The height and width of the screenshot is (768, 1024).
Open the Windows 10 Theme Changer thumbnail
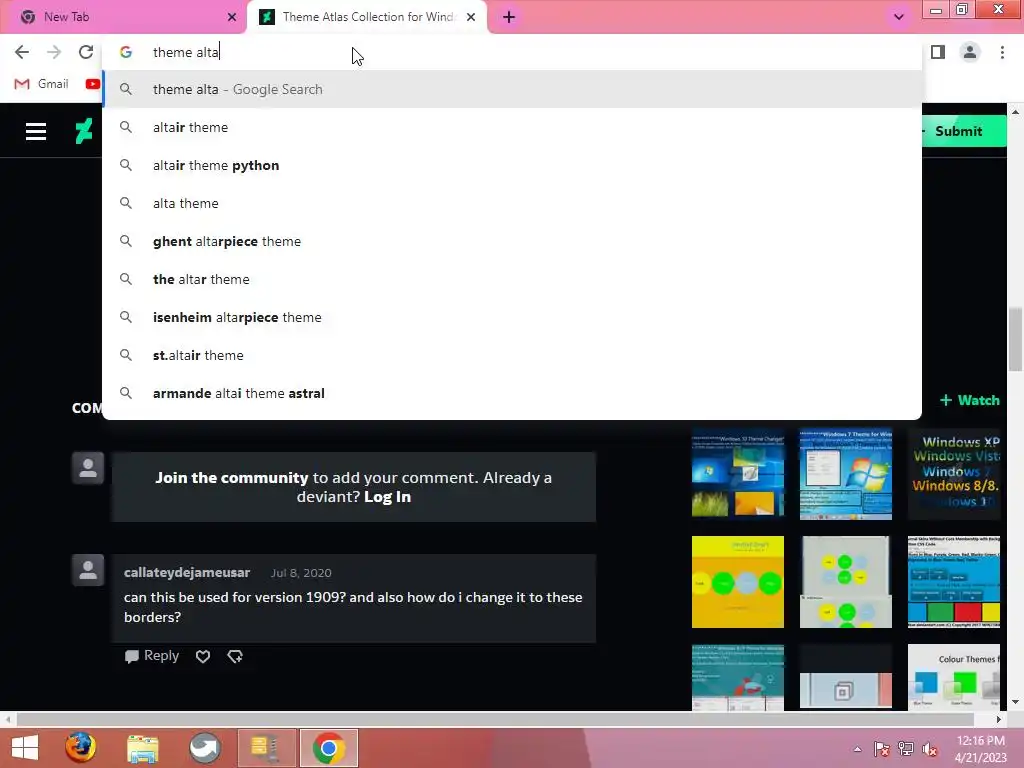click(x=738, y=473)
